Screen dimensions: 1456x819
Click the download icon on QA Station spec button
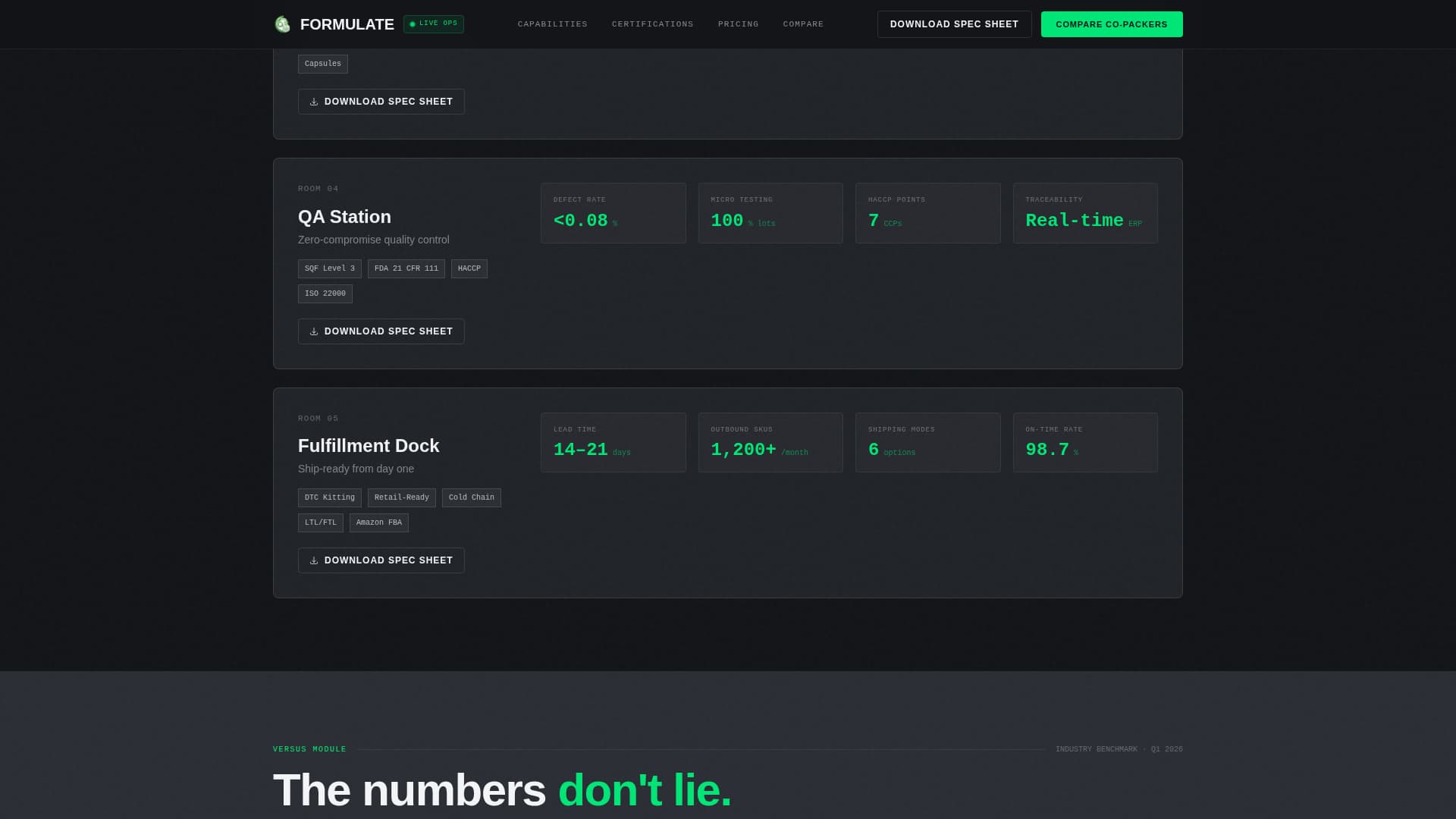[315, 331]
